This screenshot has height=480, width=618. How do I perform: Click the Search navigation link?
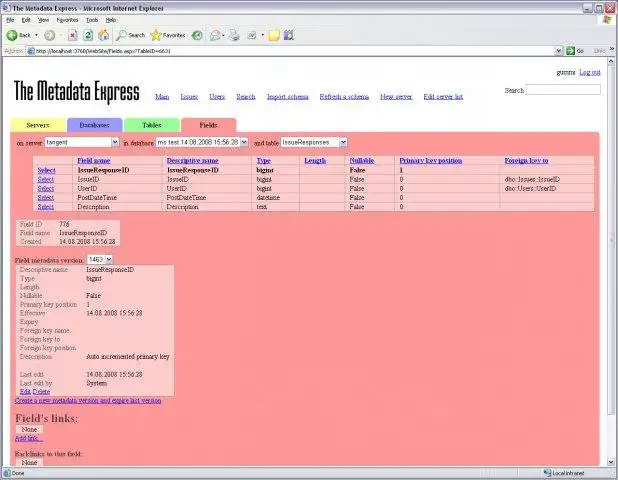point(246,97)
